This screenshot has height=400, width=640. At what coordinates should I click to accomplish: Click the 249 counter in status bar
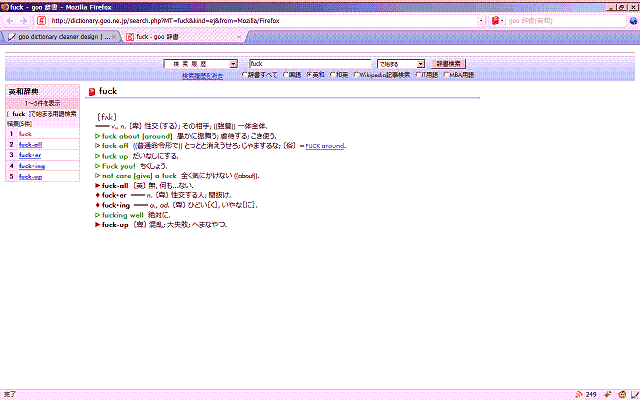[x=591, y=394]
